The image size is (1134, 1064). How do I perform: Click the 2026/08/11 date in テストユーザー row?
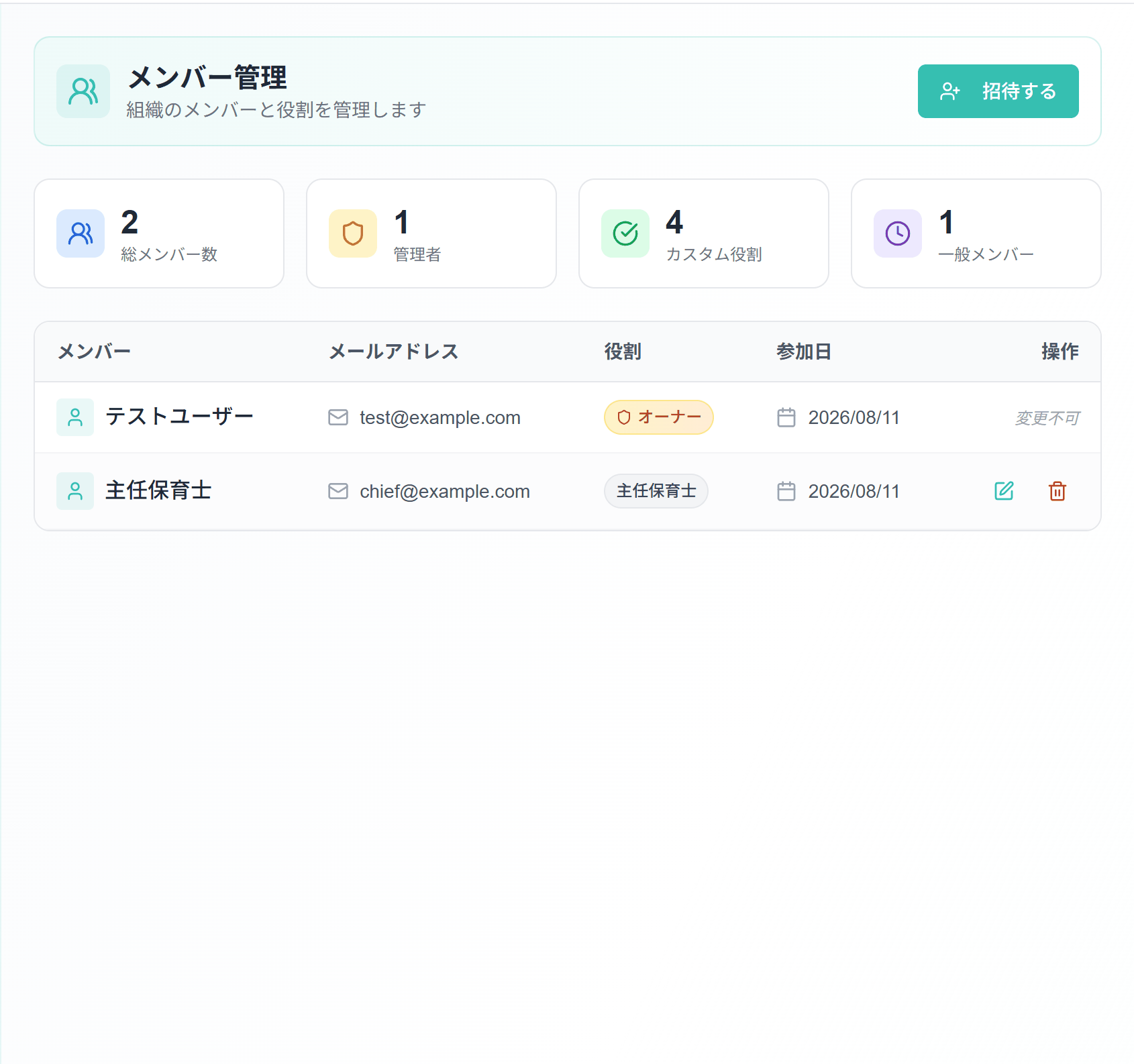[854, 417]
